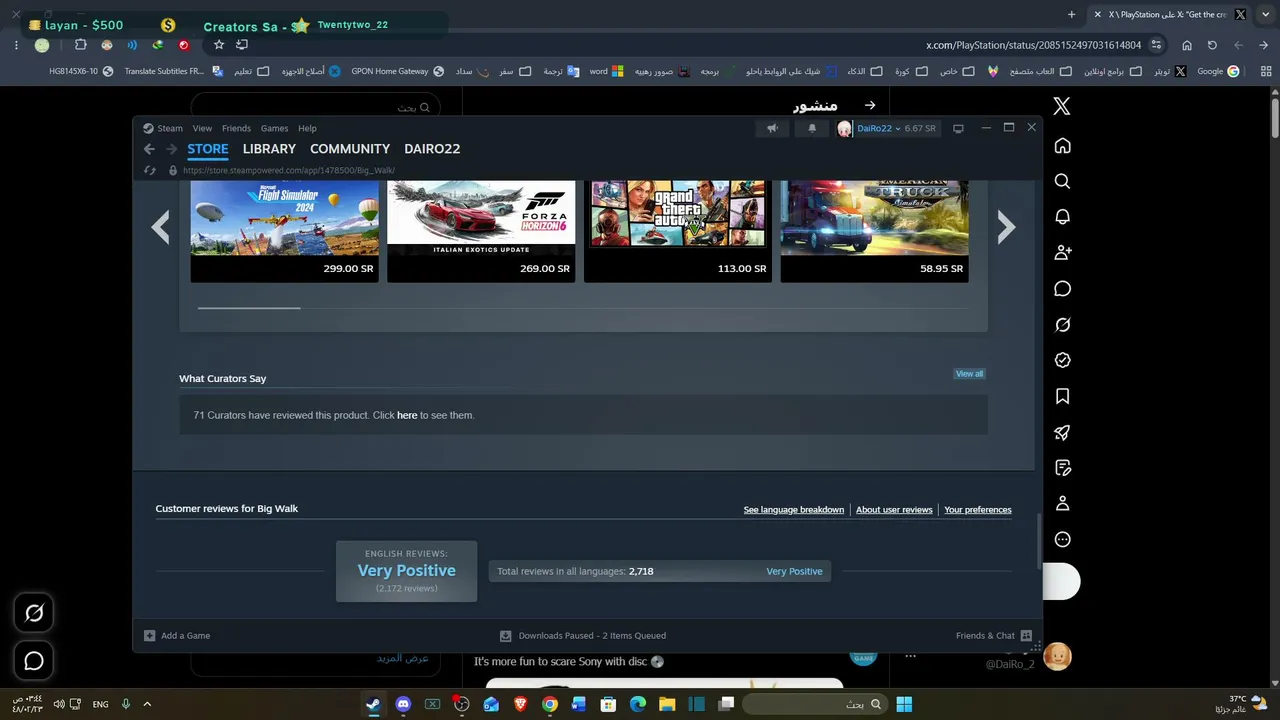Open Brave browser from the taskbar
Image resolution: width=1280 pixels, height=720 pixels.
(520, 704)
